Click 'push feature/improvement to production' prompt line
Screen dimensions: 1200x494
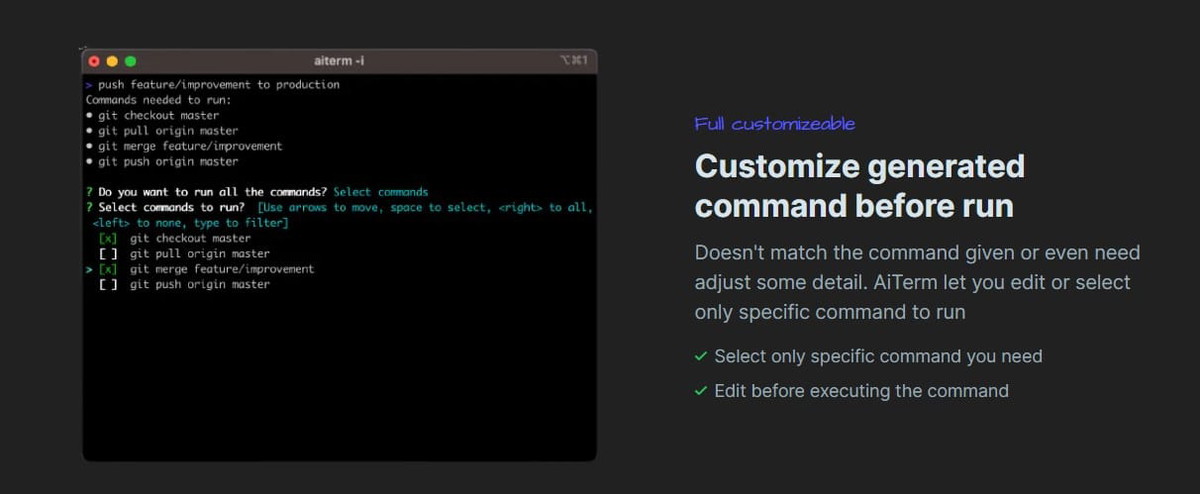pos(213,85)
